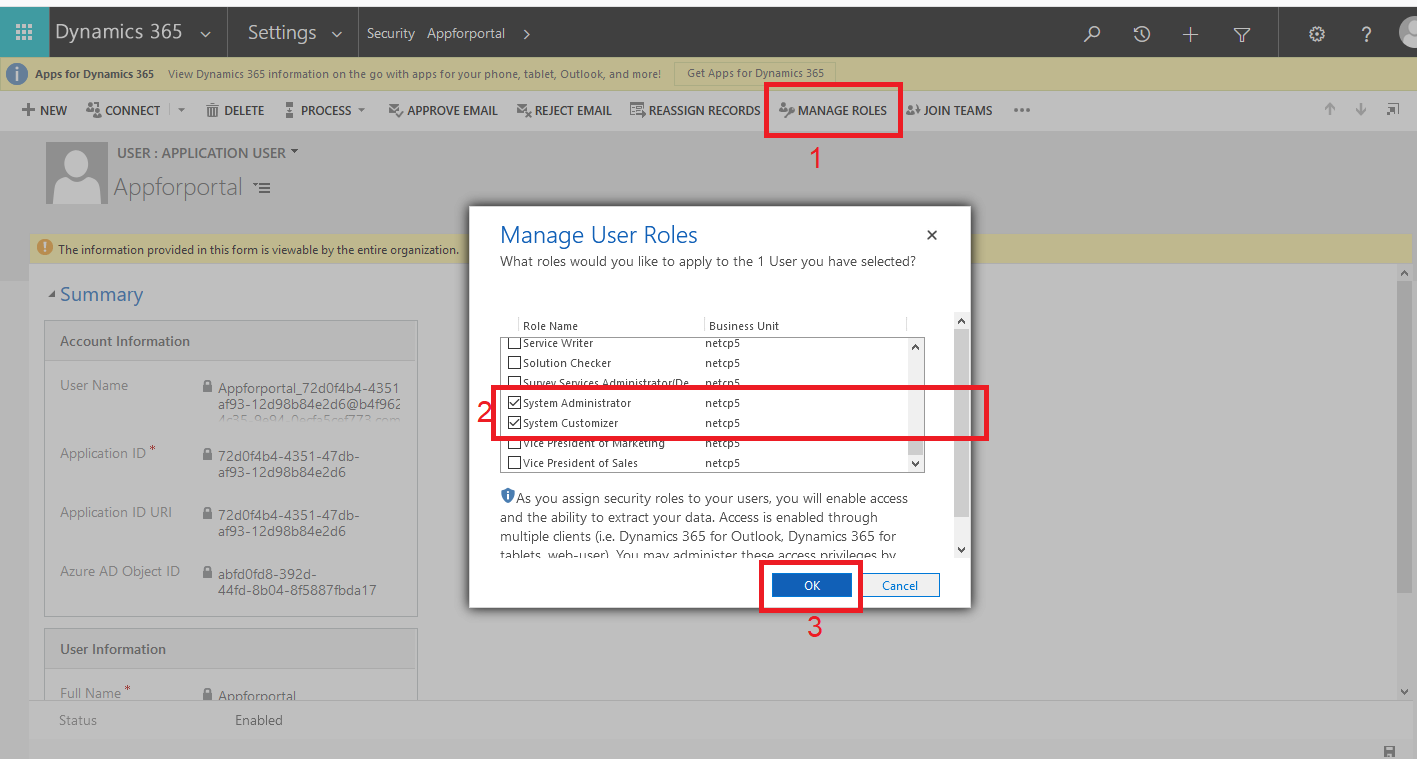Check Vice President of Marketing role
Screen dimensions: 1417x759
[x=515, y=443]
